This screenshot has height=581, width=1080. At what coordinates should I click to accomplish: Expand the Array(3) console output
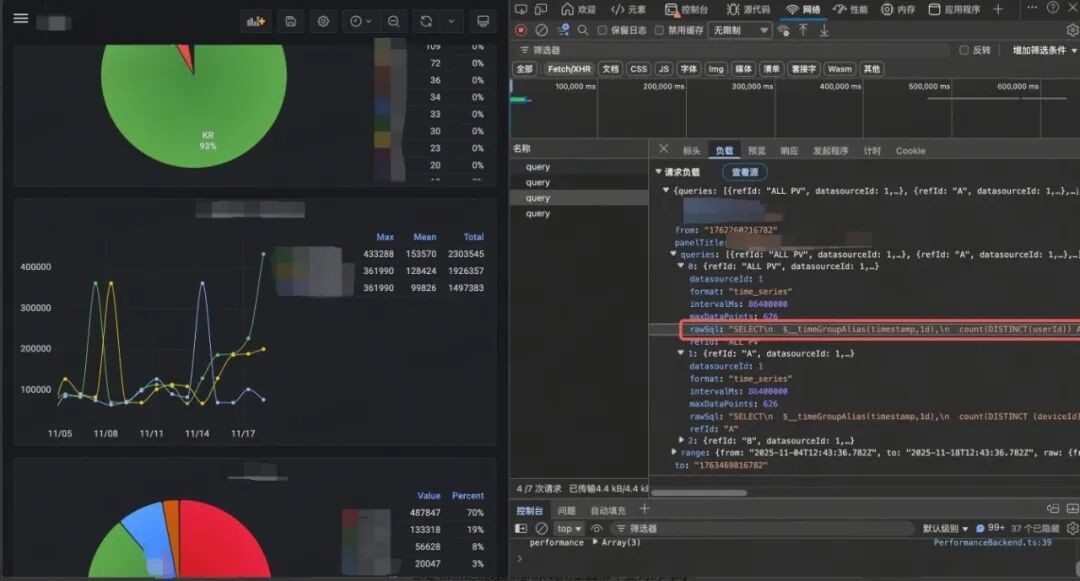595,542
